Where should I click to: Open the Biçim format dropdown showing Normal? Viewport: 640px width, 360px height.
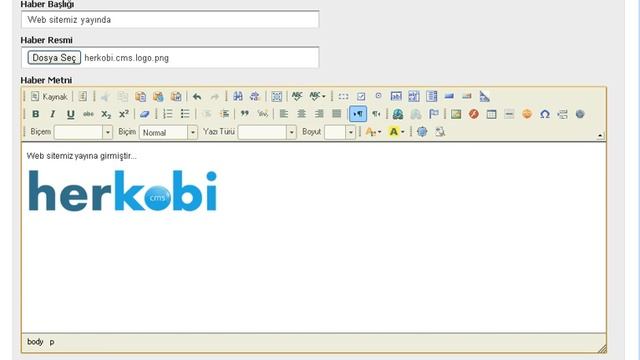(x=168, y=132)
